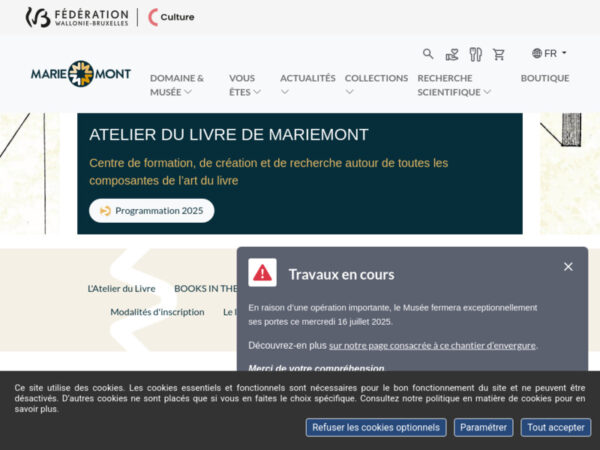
Task: Follow the chantier d'envergure page link
Action: click(x=432, y=346)
